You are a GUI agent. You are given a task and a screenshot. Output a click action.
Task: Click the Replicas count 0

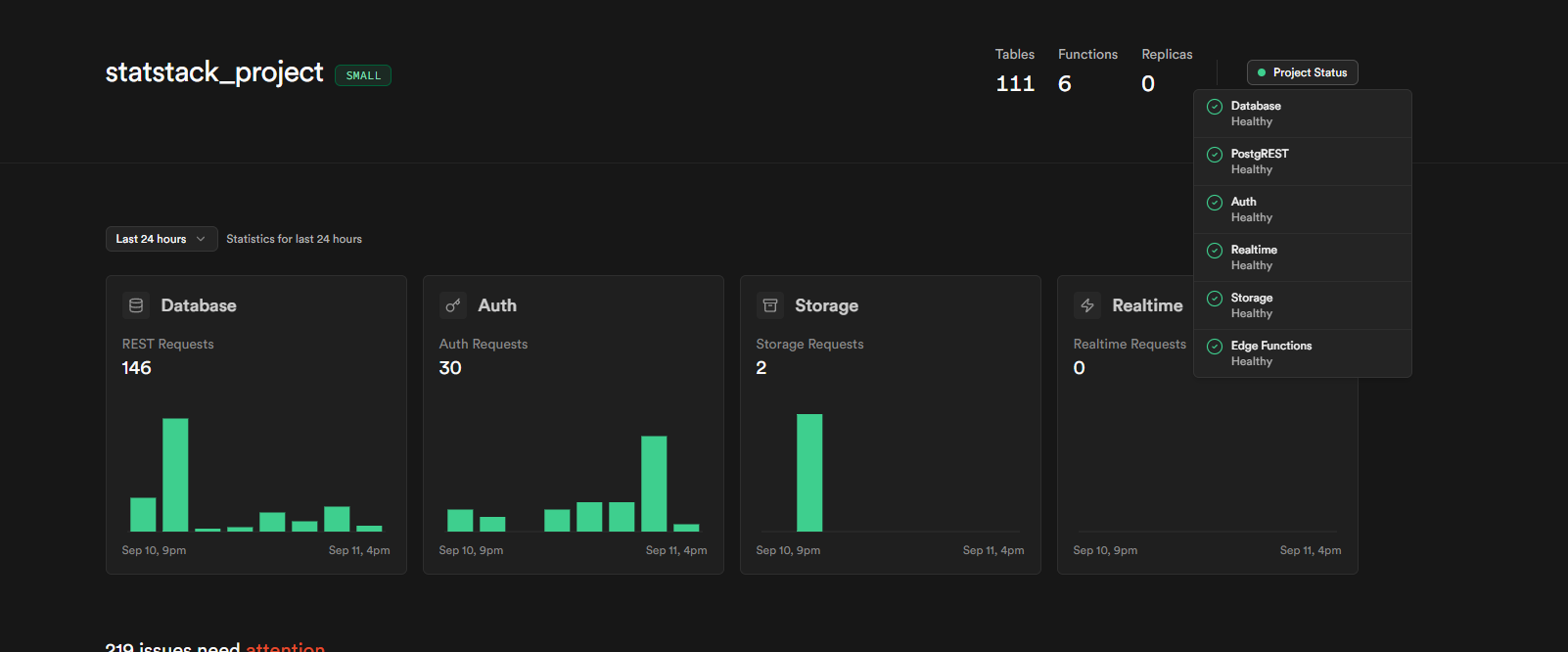coord(1148,84)
